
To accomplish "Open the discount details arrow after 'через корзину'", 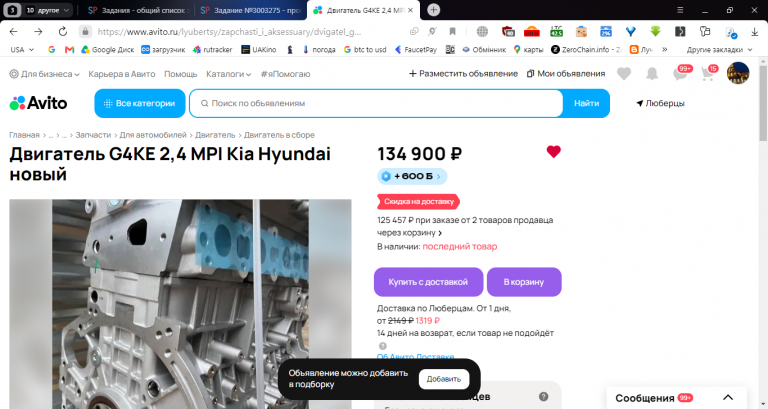I will (x=440, y=233).
